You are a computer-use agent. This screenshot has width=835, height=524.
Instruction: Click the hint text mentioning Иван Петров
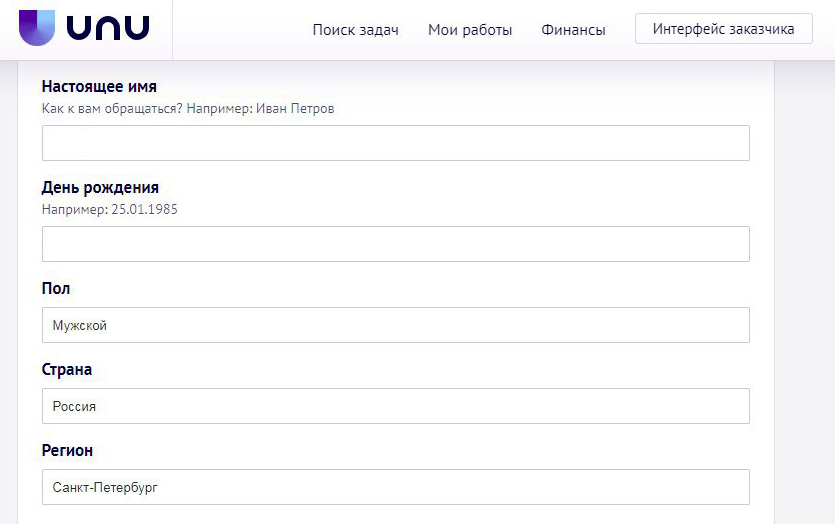[188, 109]
